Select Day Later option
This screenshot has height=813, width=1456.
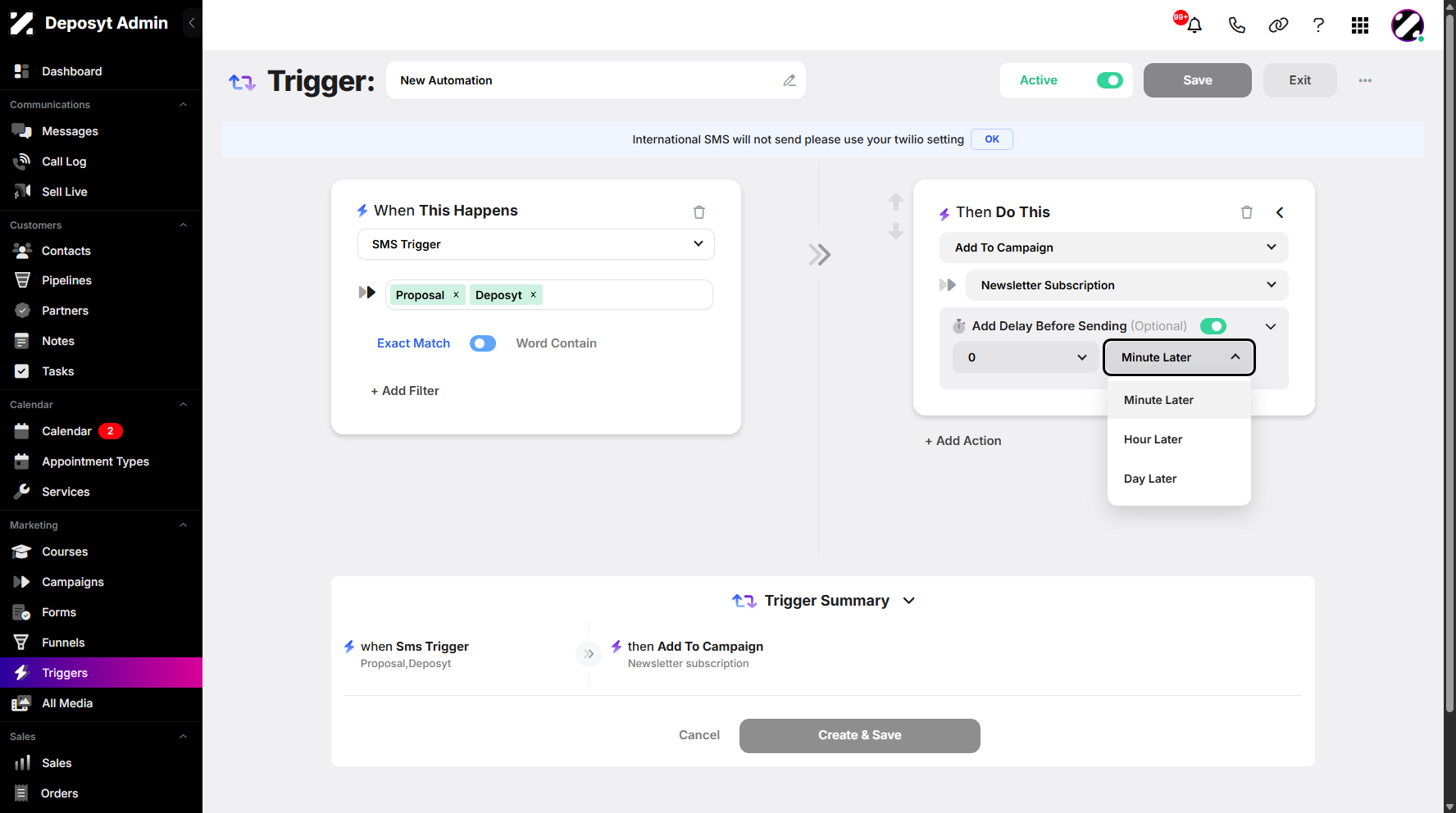pyautogui.click(x=1179, y=479)
